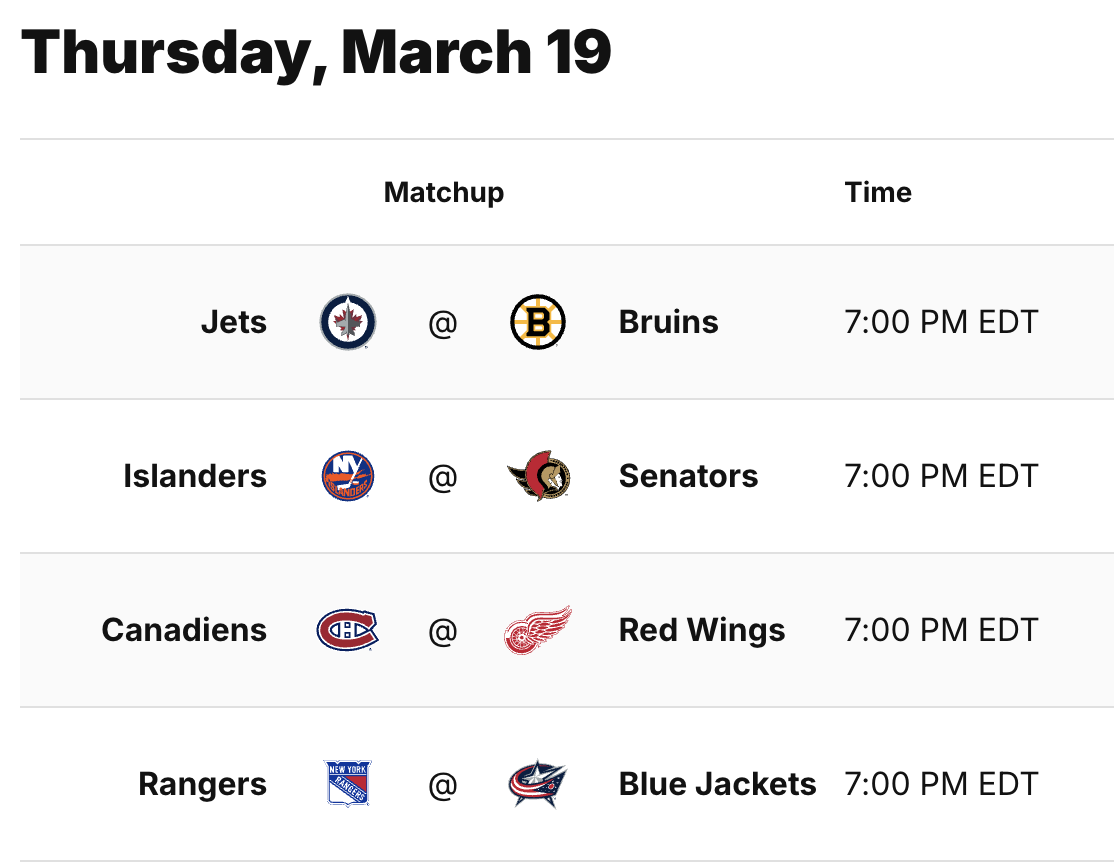Image resolution: width=1114 pixels, height=862 pixels.
Task: Select the Red Wings team name
Action: [x=702, y=630]
